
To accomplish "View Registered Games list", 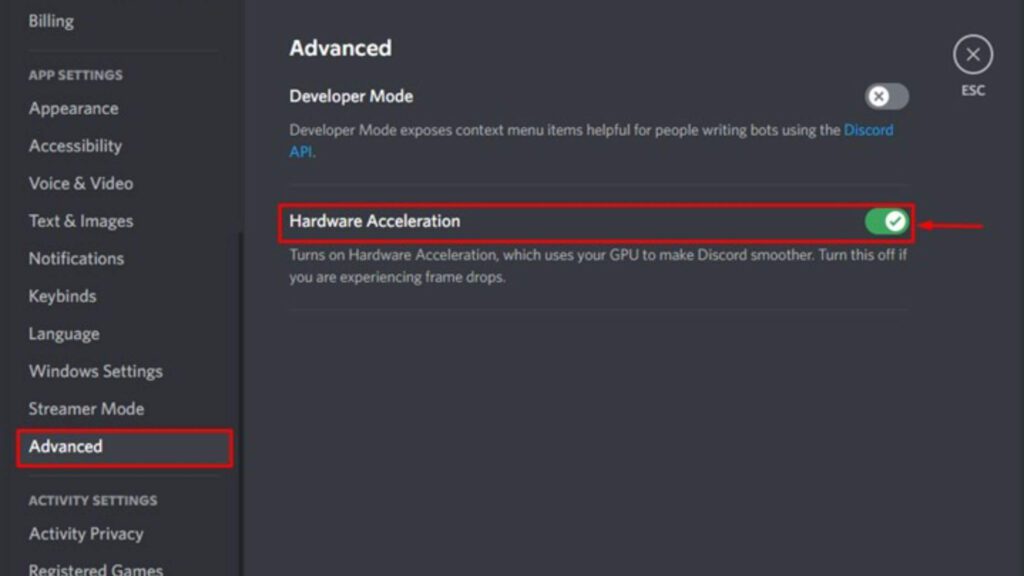I will click(94, 567).
